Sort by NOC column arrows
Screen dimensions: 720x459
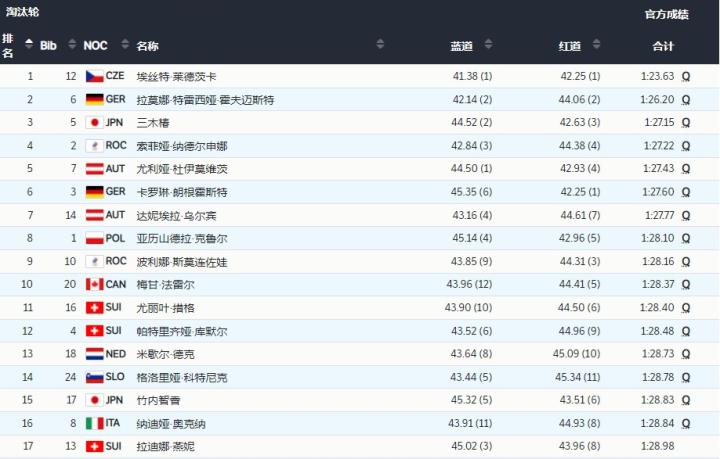point(124,45)
